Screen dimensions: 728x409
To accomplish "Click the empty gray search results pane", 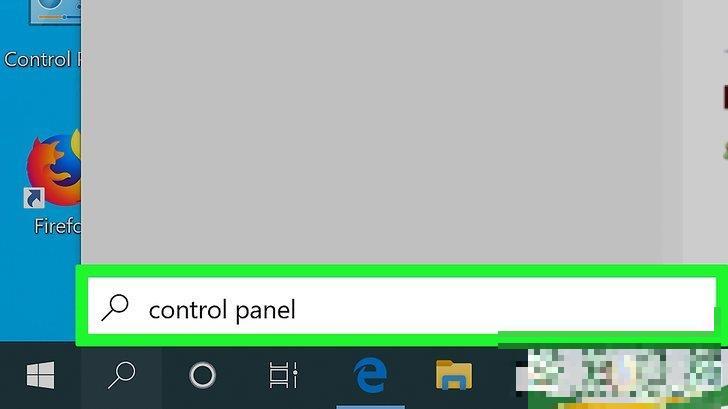I will (x=382, y=132).
